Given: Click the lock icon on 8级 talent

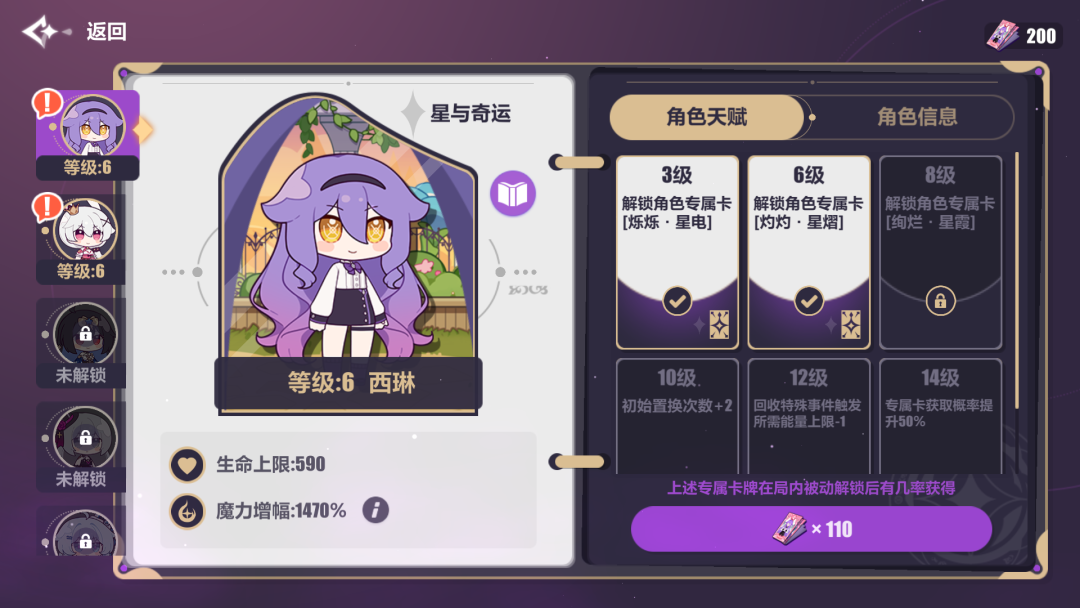Looking at the screenshot, I should click(x=940, y=301).
